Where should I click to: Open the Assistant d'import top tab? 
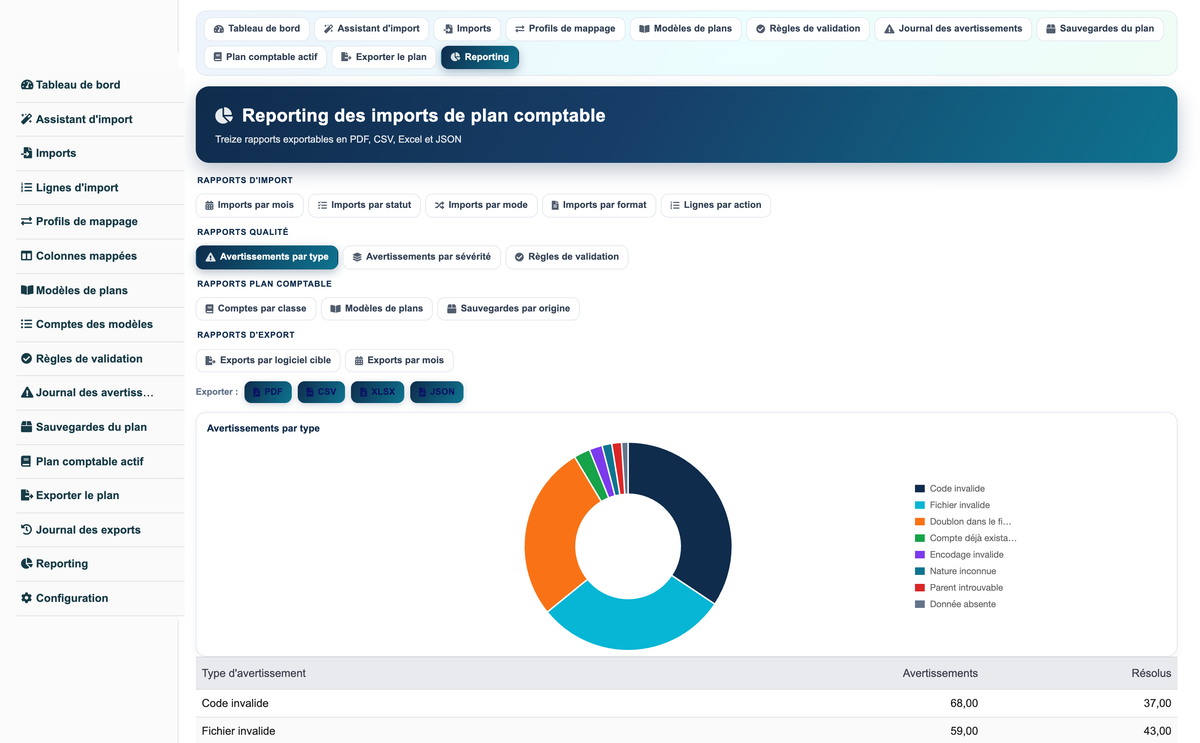click(x=371, y=29)
